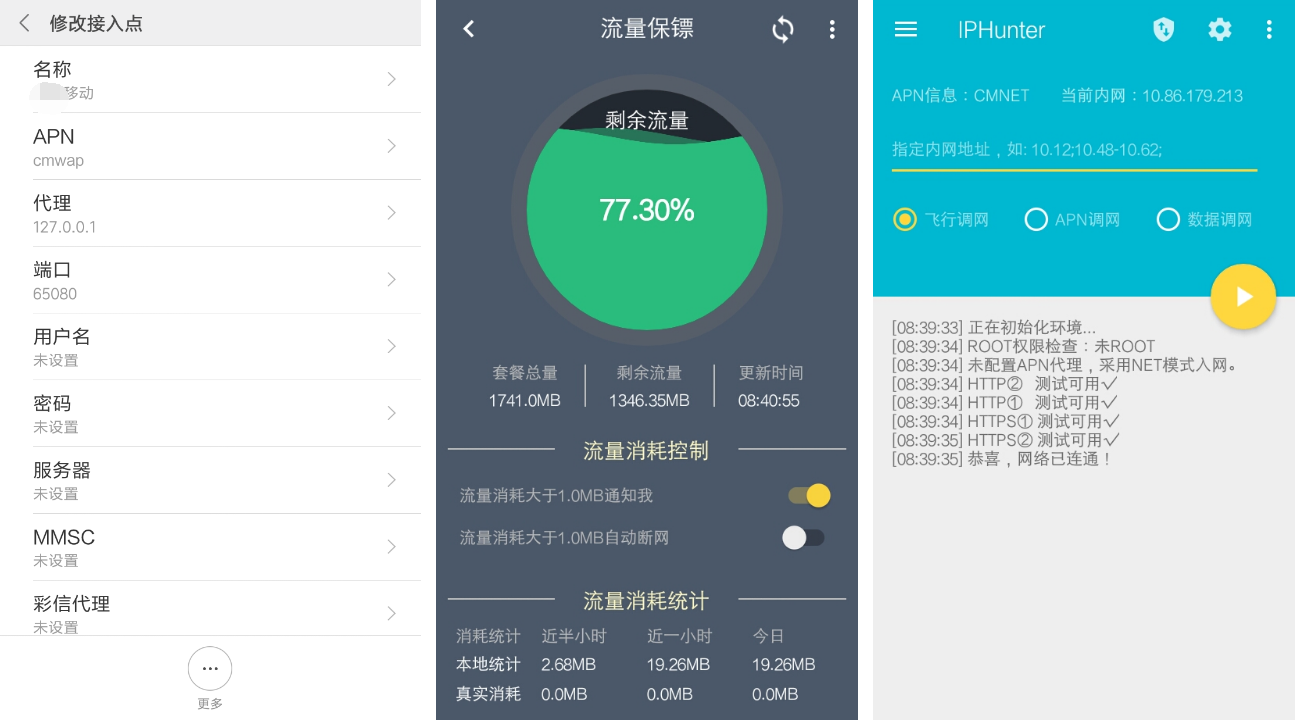This screenshot has width=1295, height=720.
Task: Tap the 近半小时 column header
Action: tap(574, 636)
